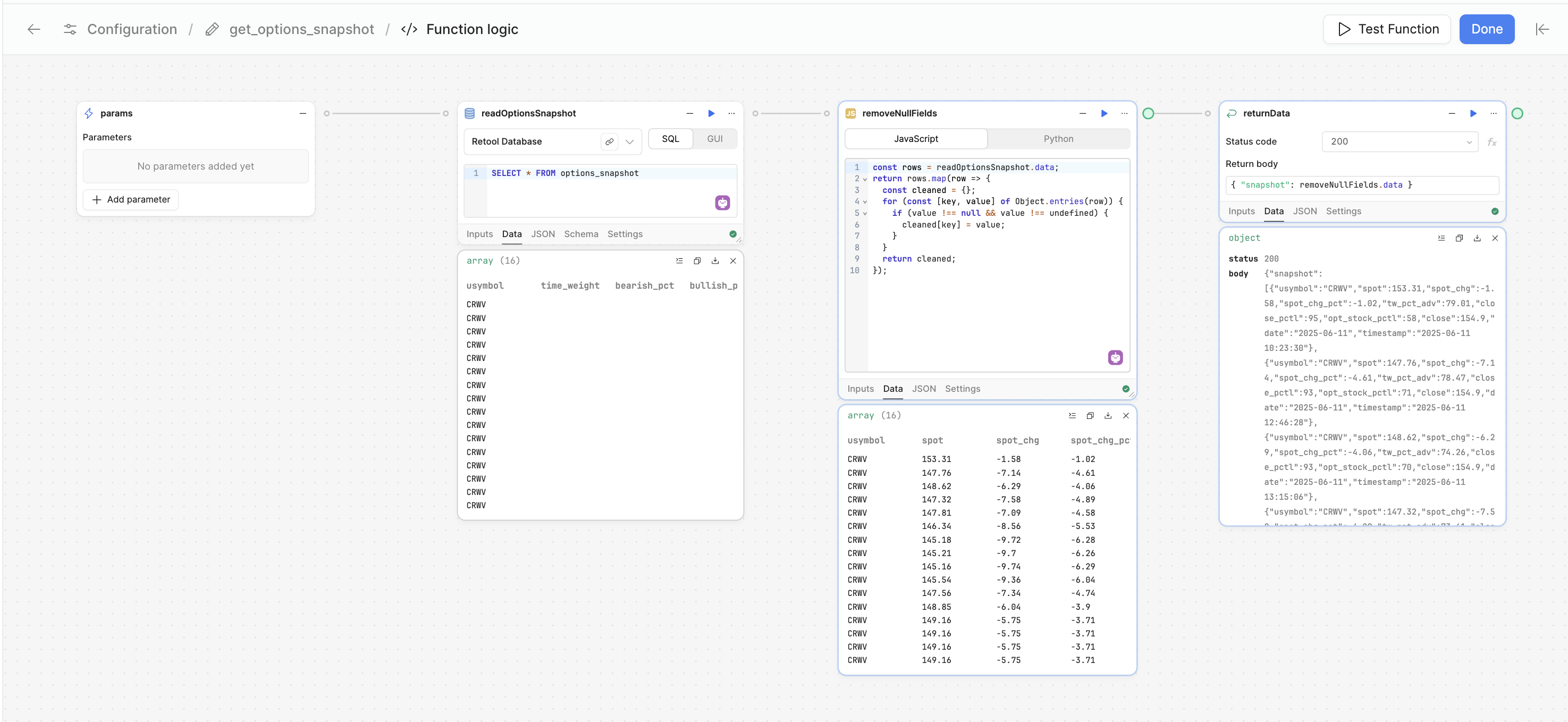Click the green output connector after removeNullFields
The image size is (1568, 722).
click(1148, 113)
